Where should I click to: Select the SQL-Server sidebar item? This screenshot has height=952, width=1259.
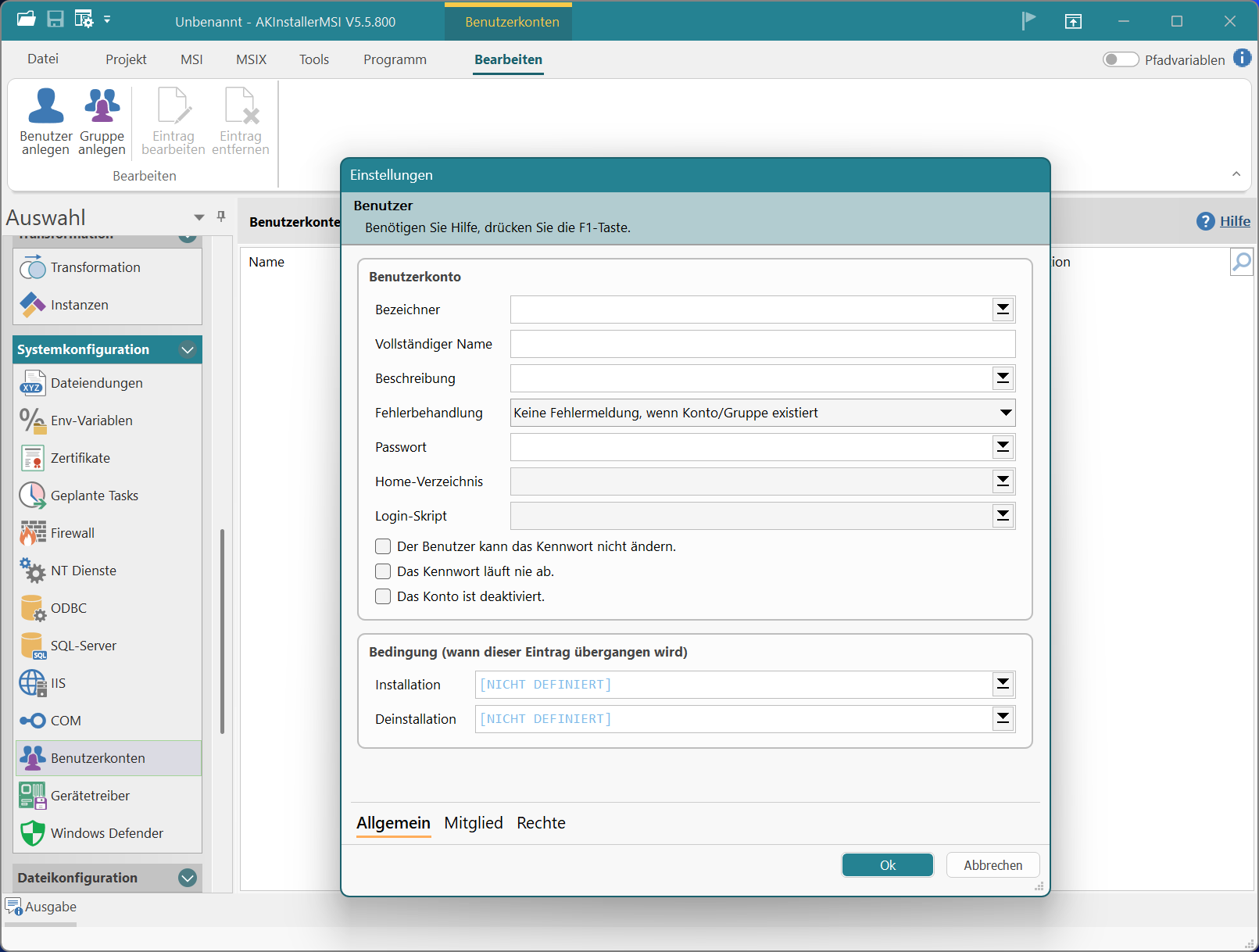tap(83, 646)
